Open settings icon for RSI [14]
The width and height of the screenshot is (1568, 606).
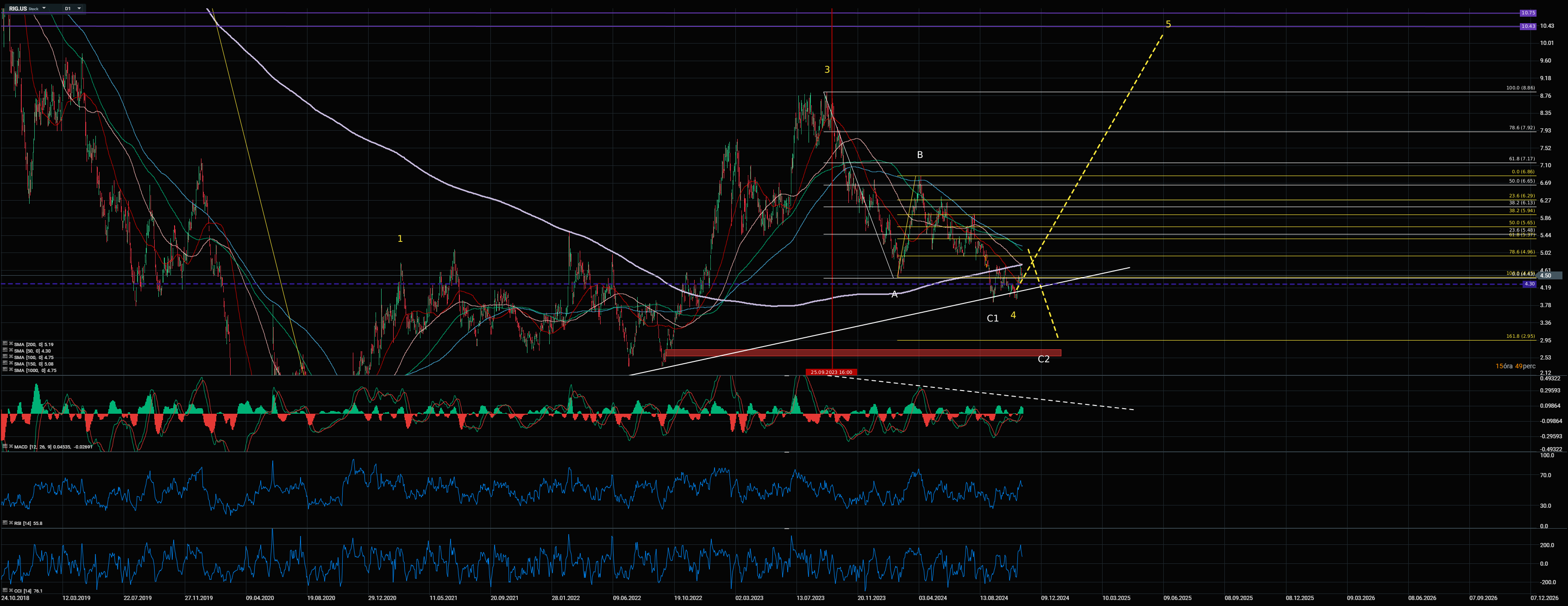click(x=5, y=523)
